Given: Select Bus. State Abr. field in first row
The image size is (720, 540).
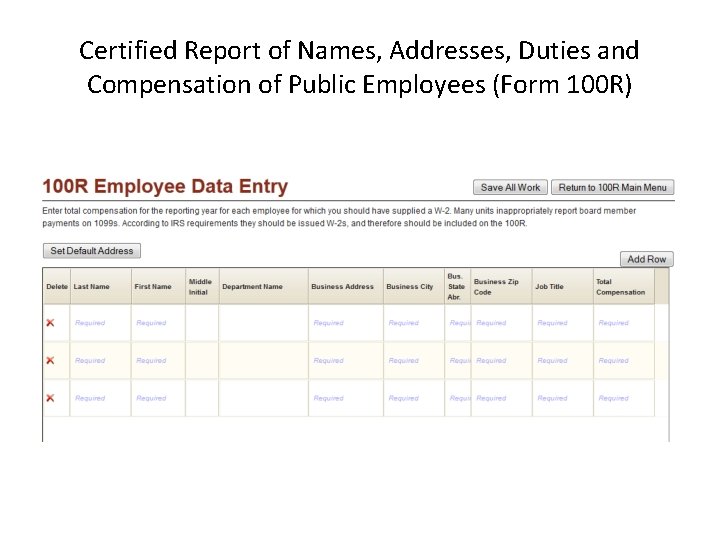Looking at the screenshot, I should [x=458, y=323].
